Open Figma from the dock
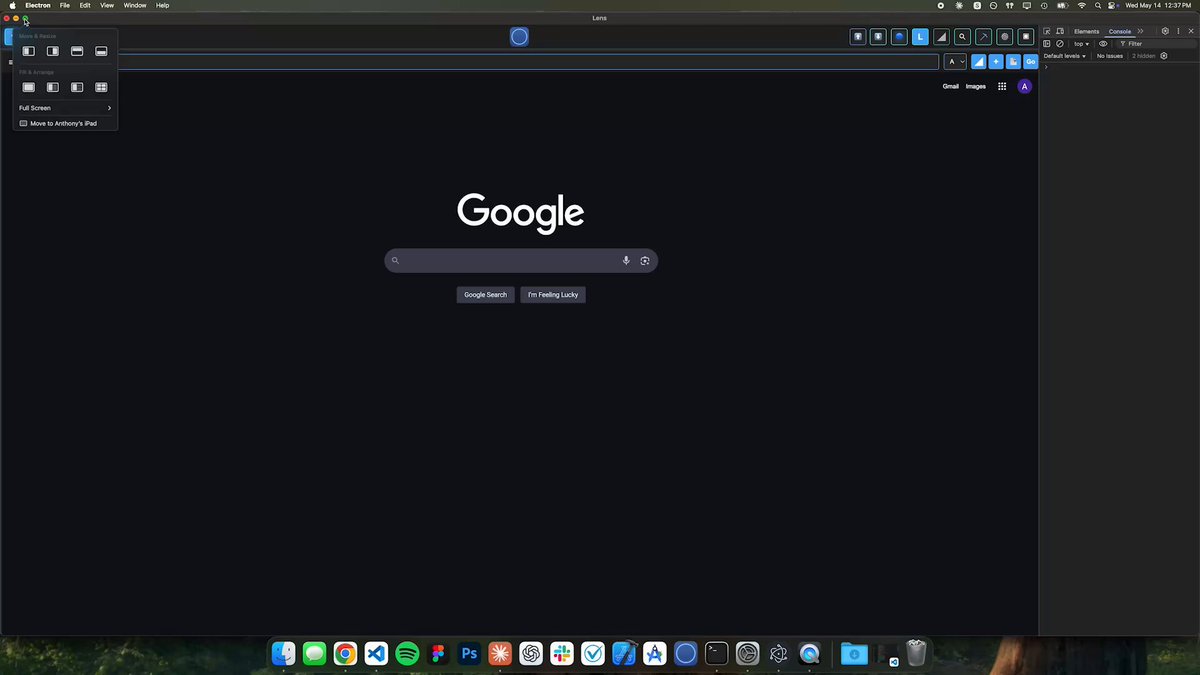 pyautogui.click(x=438, y=654)
